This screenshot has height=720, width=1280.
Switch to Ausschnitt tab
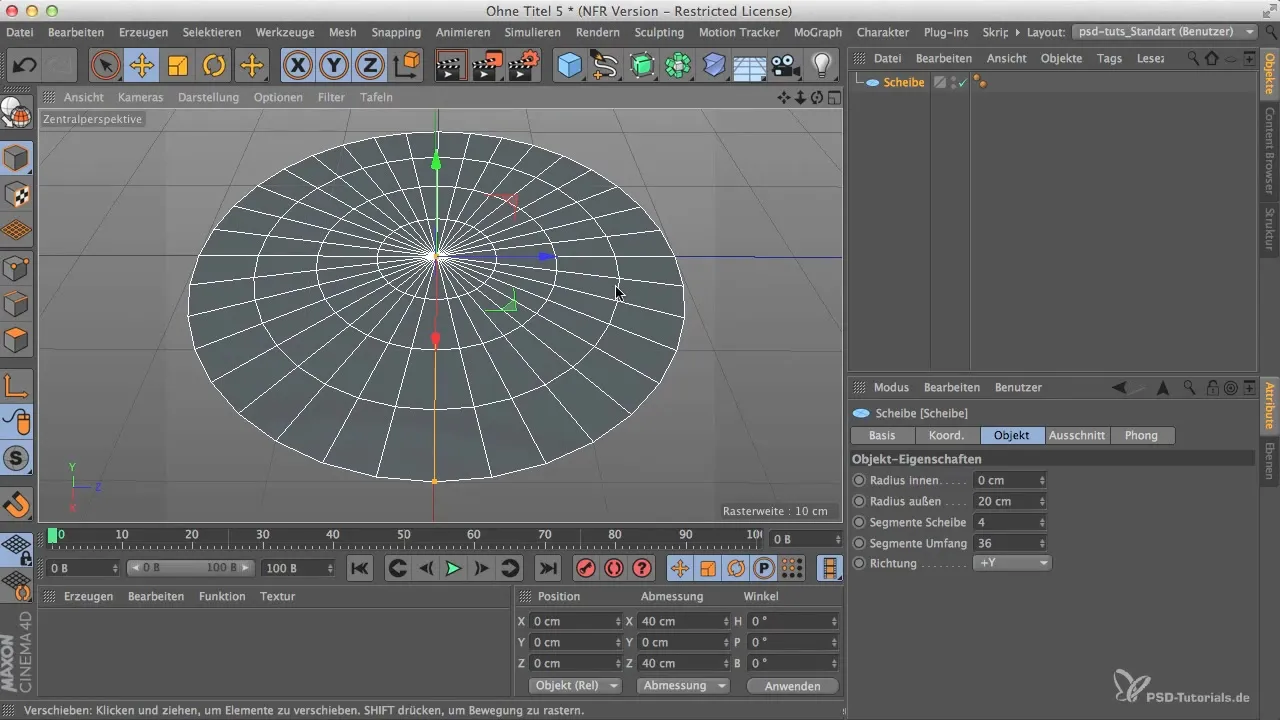1077,435
